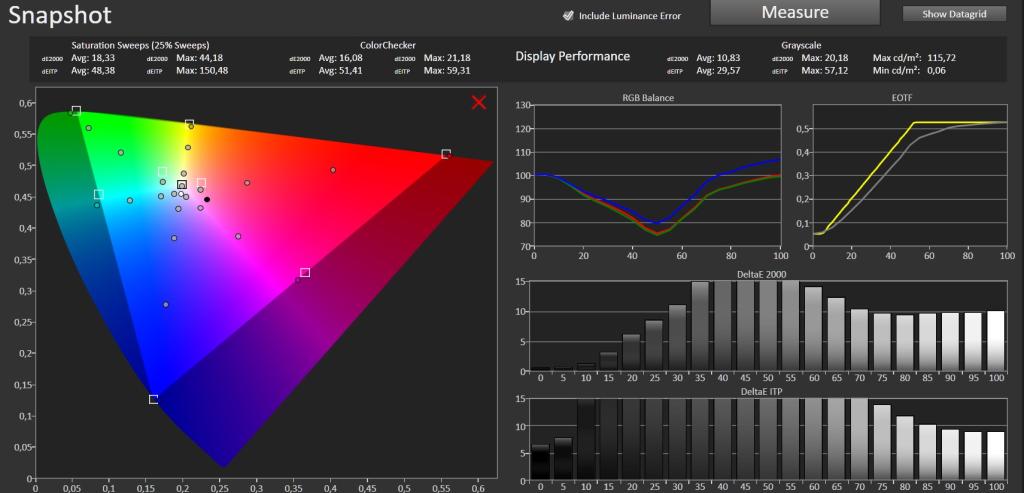Click the red X in the chromaticity diagram

pos(479,103)
